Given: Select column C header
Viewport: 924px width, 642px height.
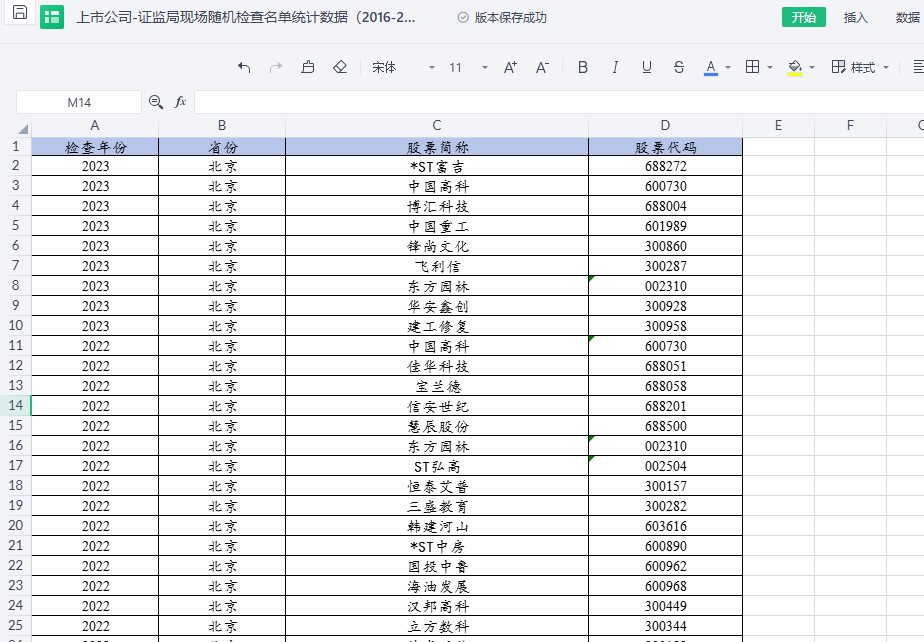Looking at the screenshot, I should coord(437,125).
